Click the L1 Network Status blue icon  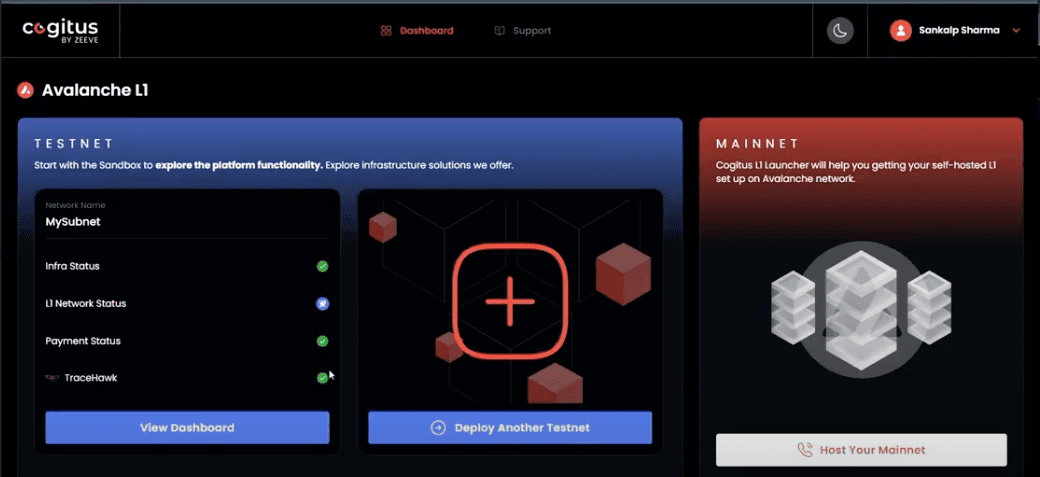point(322,304)
